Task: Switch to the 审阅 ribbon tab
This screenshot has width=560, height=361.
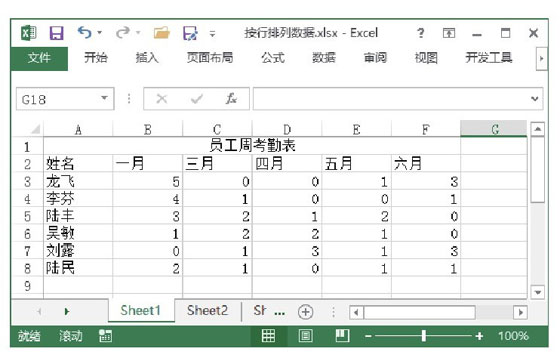Action: 375,57
